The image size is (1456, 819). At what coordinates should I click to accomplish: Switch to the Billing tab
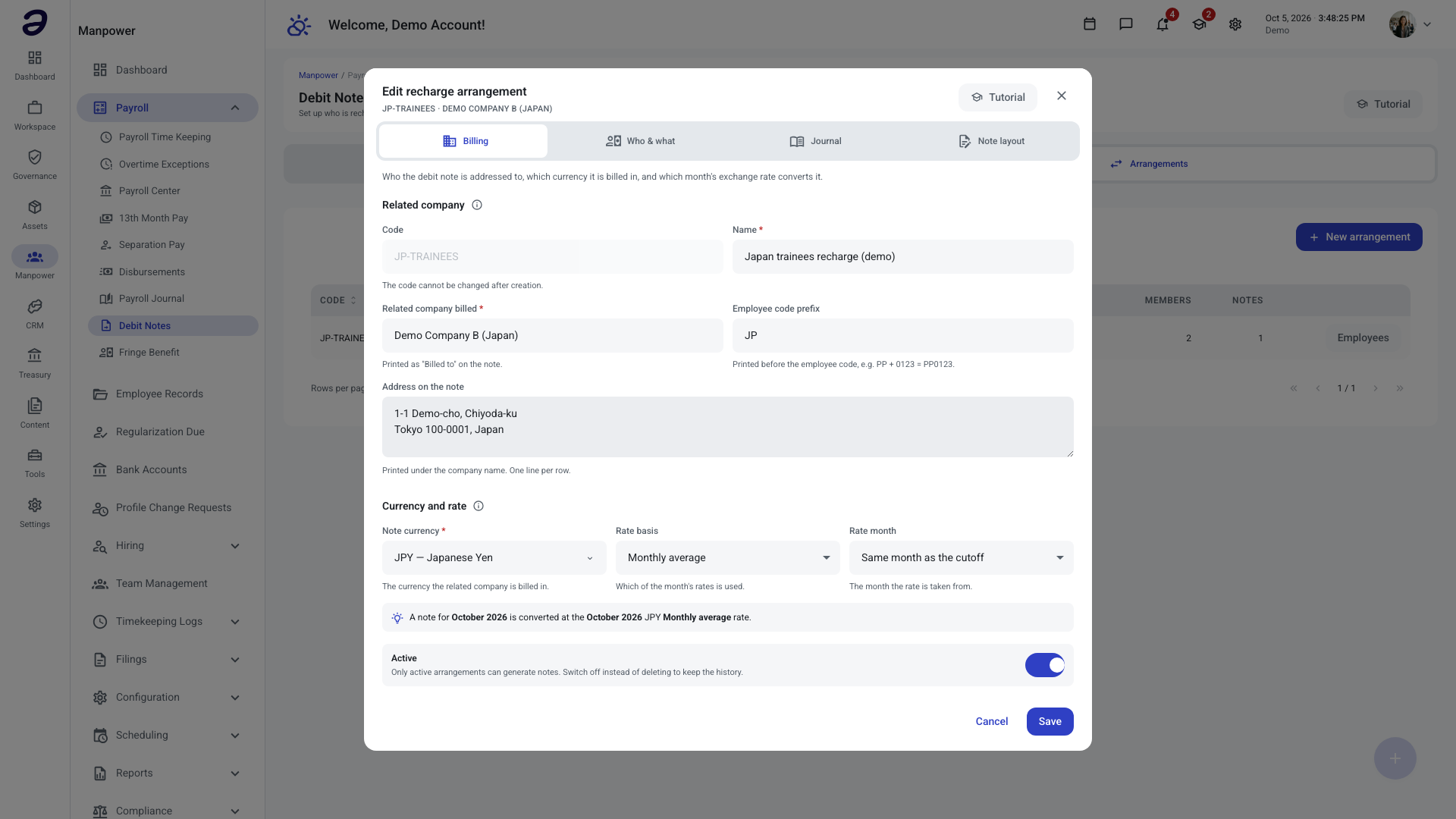pos(463,141)
